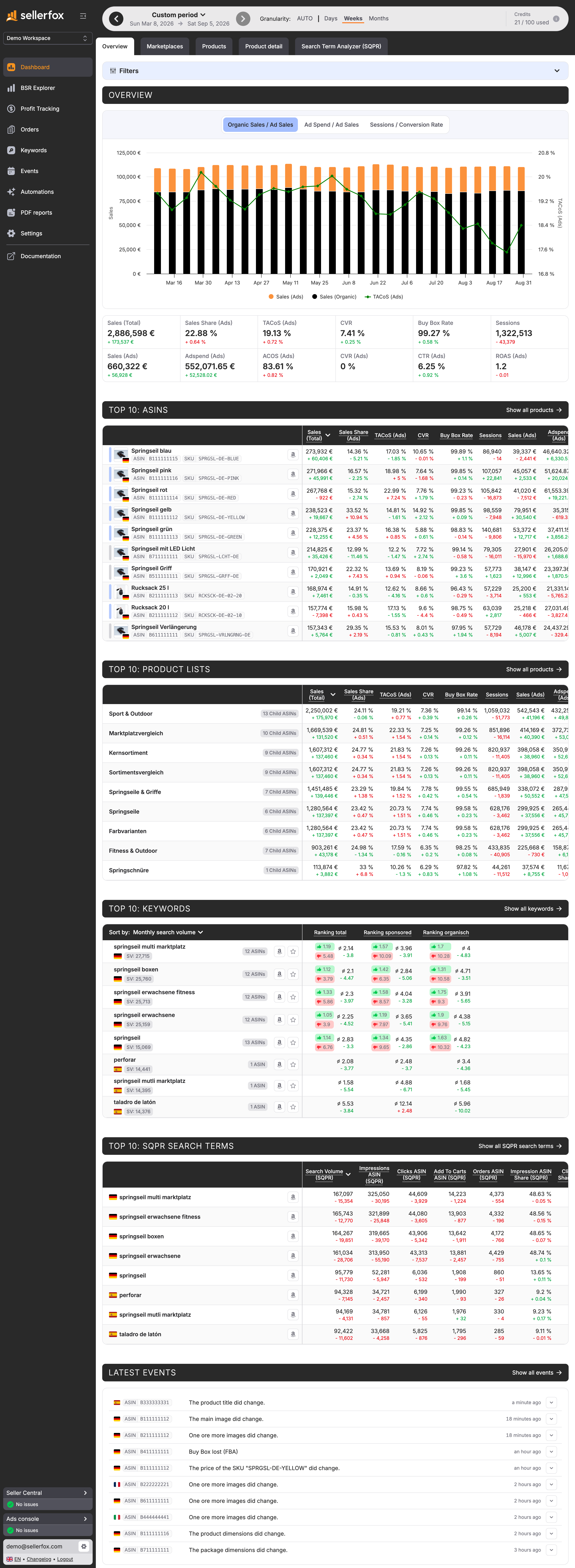This screenshot has width=575, height=1568.
Task: Toggle Sales (Organic) black legend swatch
Action: (x=315, y=297)
